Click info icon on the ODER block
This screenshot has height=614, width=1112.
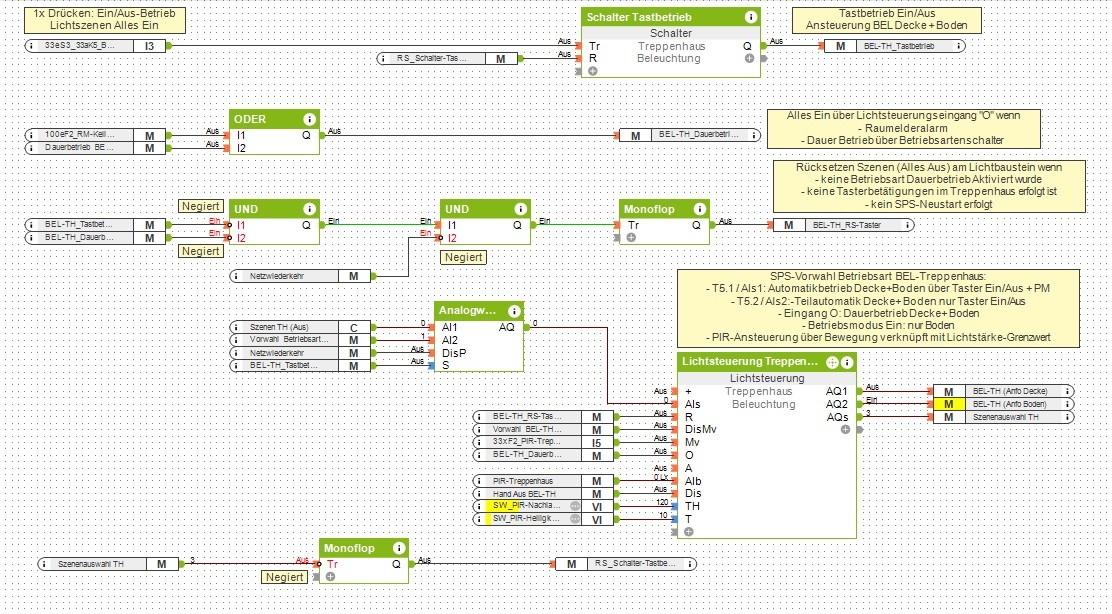pos(310,118)
